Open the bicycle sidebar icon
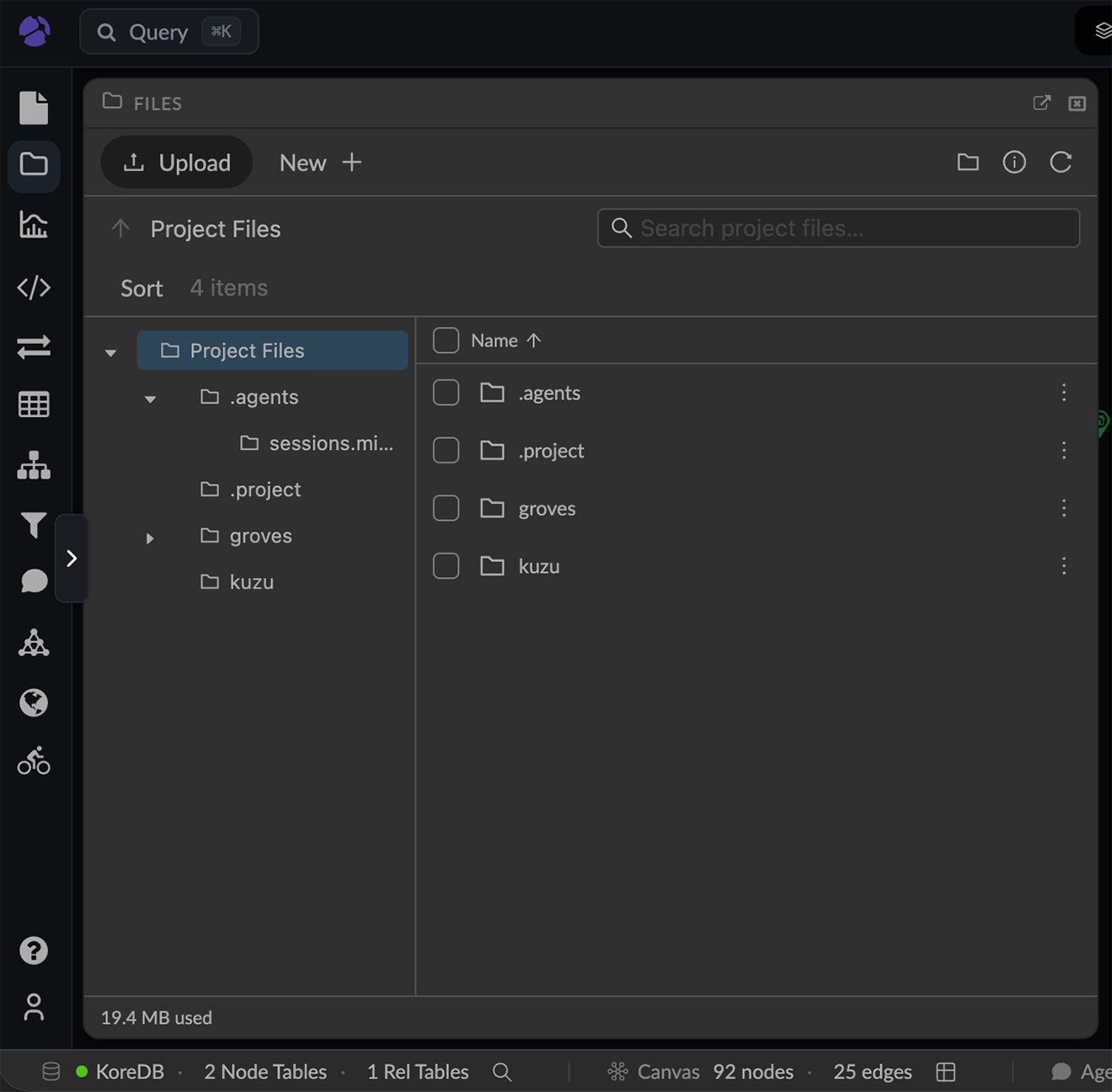 point(34,761)
